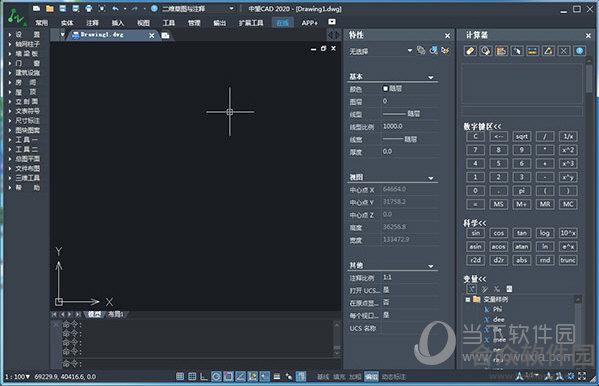Click the sin scientific button
The height and width of the screenshot is (386, 599).
(x=475, y=233)
